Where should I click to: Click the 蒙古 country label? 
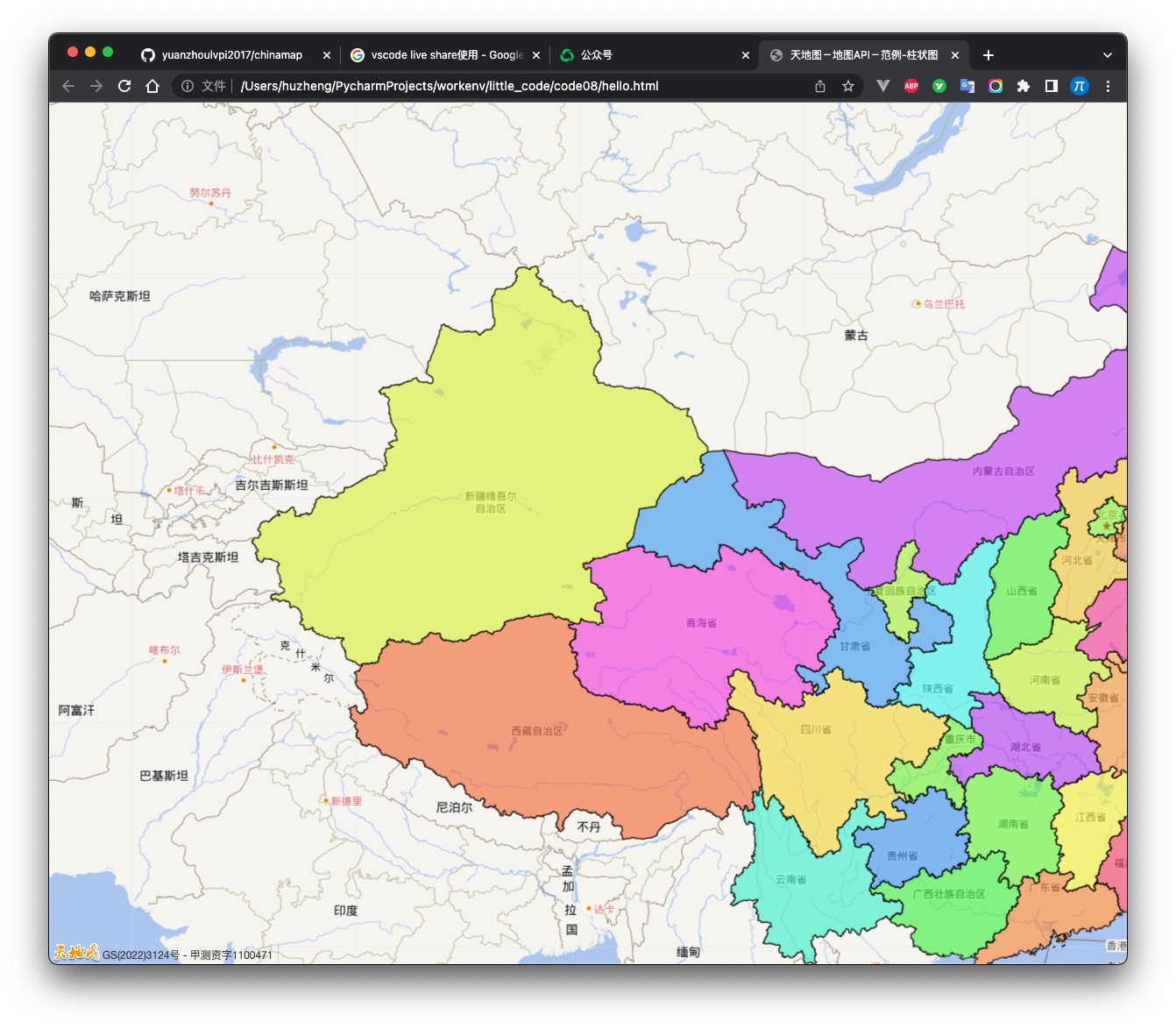click(x=856, y=336)
